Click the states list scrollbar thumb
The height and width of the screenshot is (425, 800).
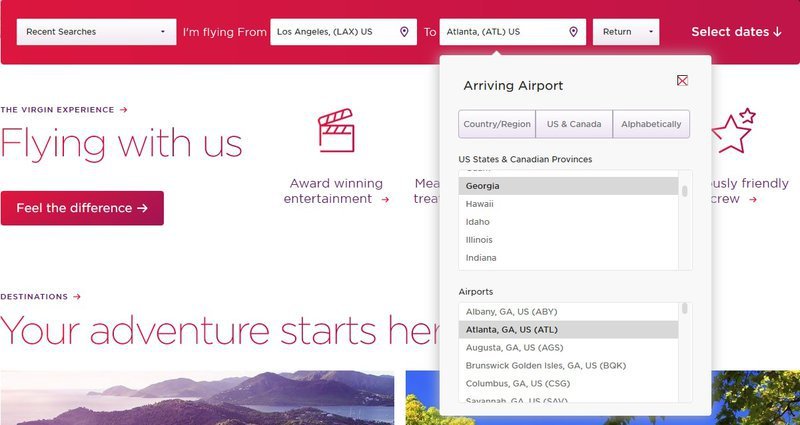pyautogui.click(x=685, y=191)
